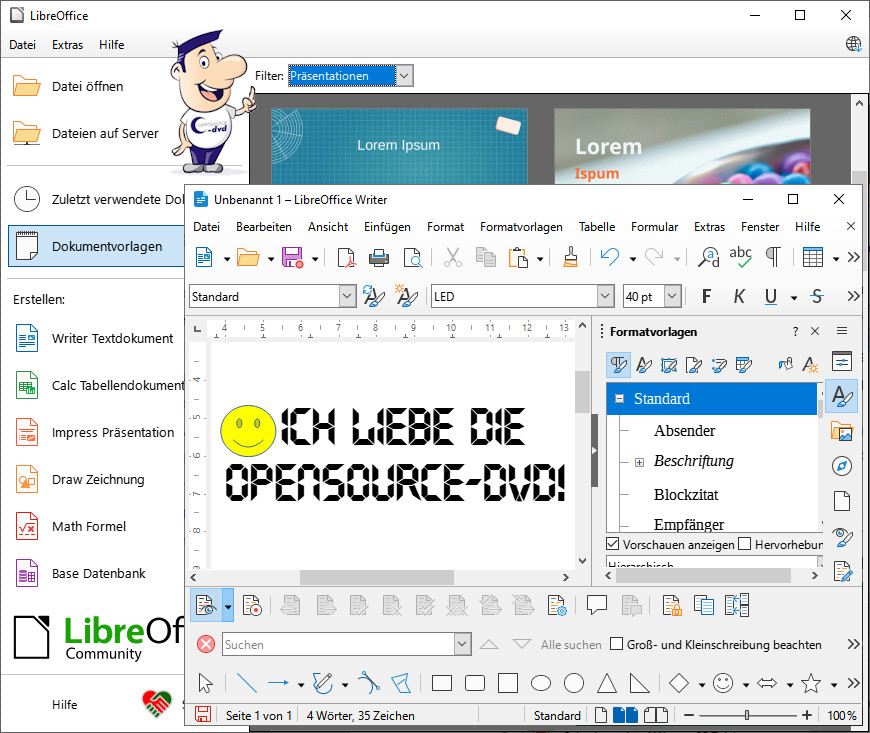
Task: Click the Clone Formatting paintbrush icon
Action: pos(569,257)
